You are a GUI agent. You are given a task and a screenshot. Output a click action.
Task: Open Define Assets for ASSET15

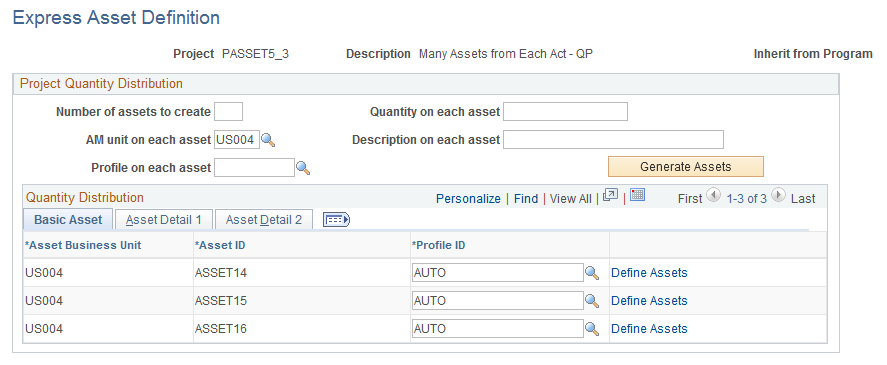click(x=649, y=300)
